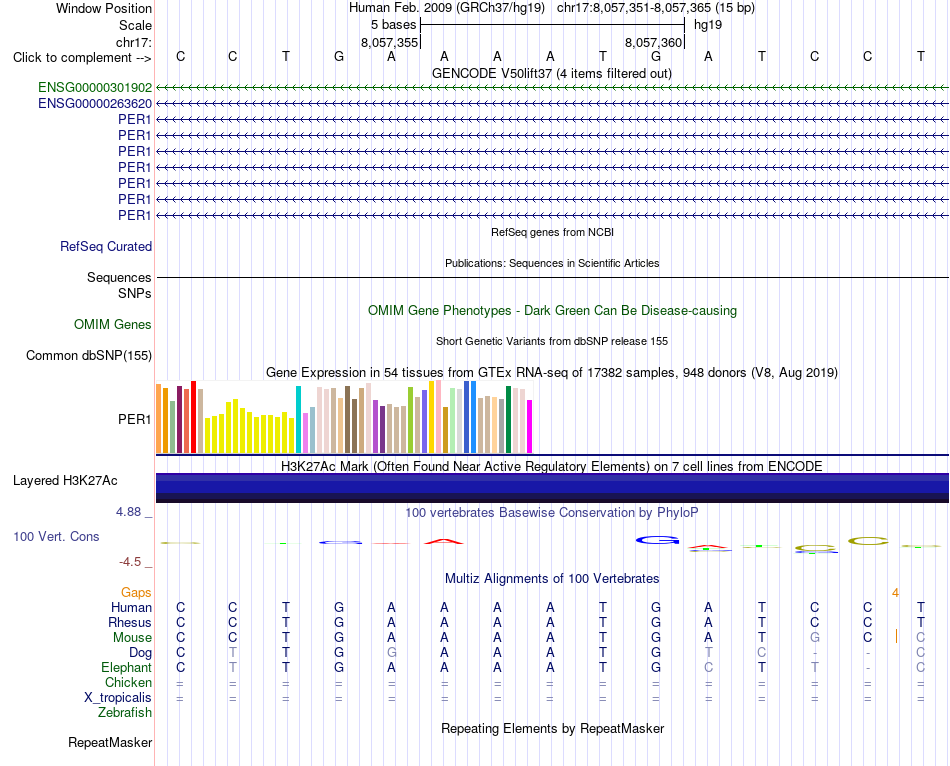Screen dimensions: 950x766
Task: Select the Human species row label
Action: tap(131, 607)
